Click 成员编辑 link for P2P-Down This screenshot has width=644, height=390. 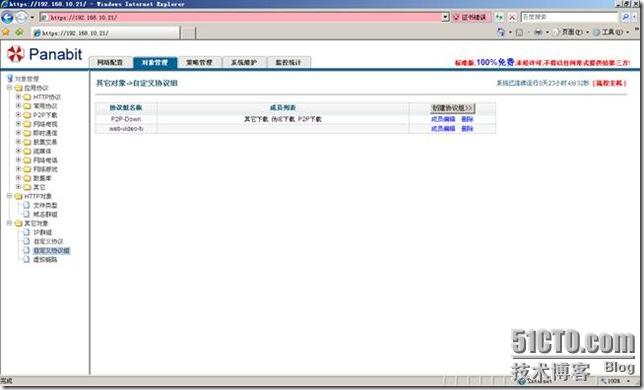(x=443, y=119)
